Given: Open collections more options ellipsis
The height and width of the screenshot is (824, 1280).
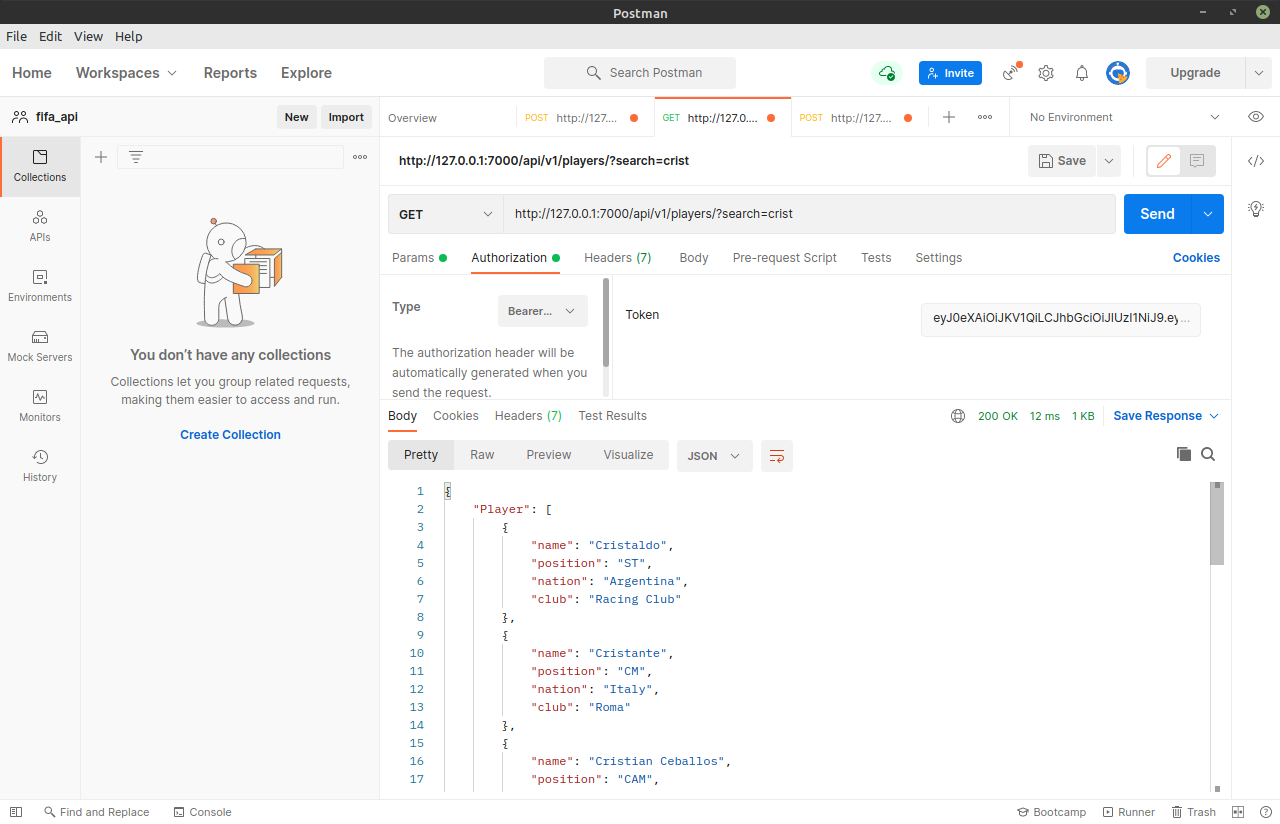Looking at the screenshot, I should [x=360, y=157].
